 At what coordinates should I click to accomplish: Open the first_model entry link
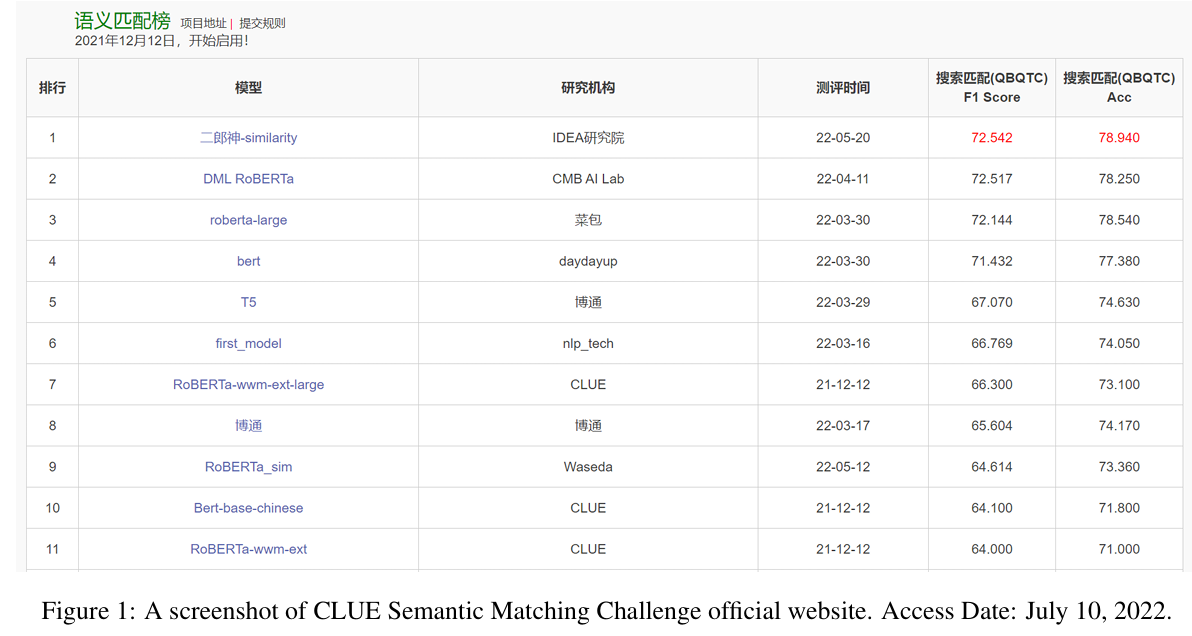pos(249,343)
